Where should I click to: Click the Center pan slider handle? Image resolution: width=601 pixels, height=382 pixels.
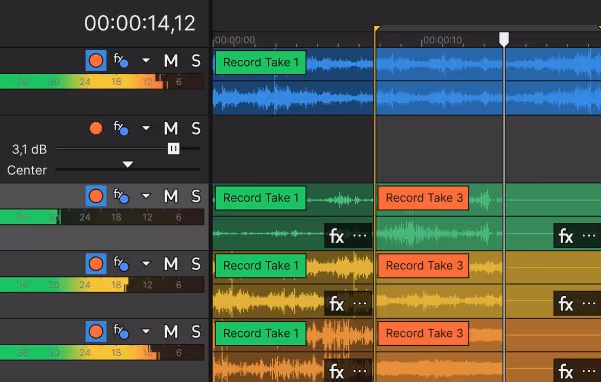[128, 164]
